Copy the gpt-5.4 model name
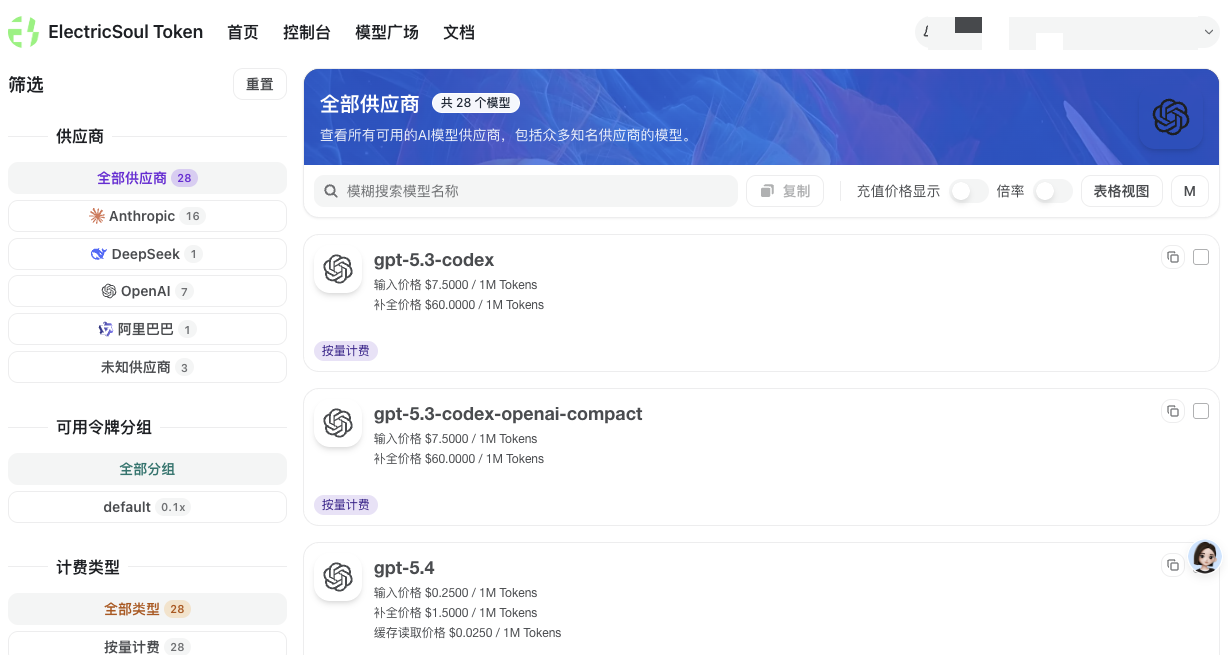Viewport: 1228px width, 655px height. click(1172, 565)
